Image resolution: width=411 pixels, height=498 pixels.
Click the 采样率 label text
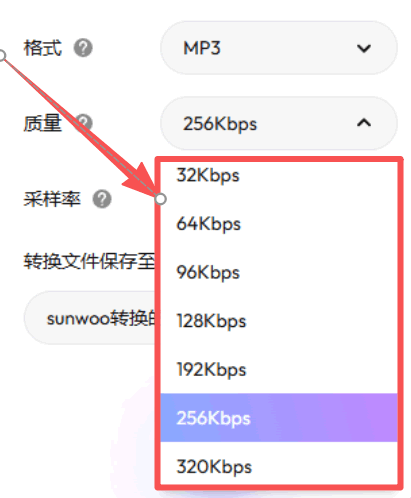[52, 199]
